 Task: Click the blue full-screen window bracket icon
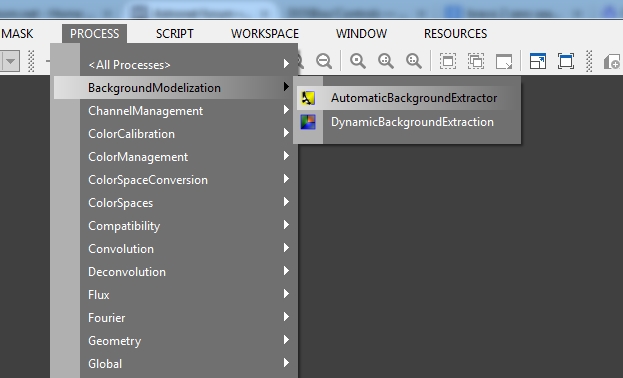pyautogui.click(x=566, y=61)
